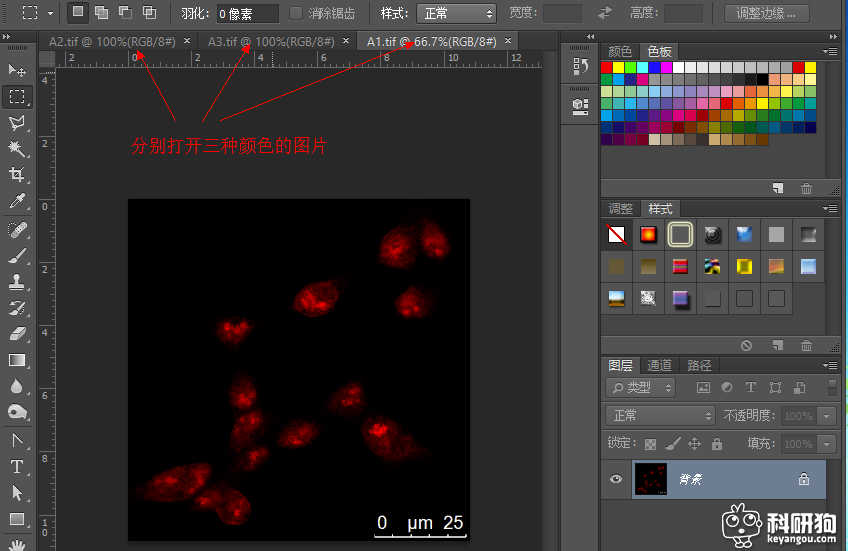Switch to the 通道 channels tab
848x551 pixels.
659,365
